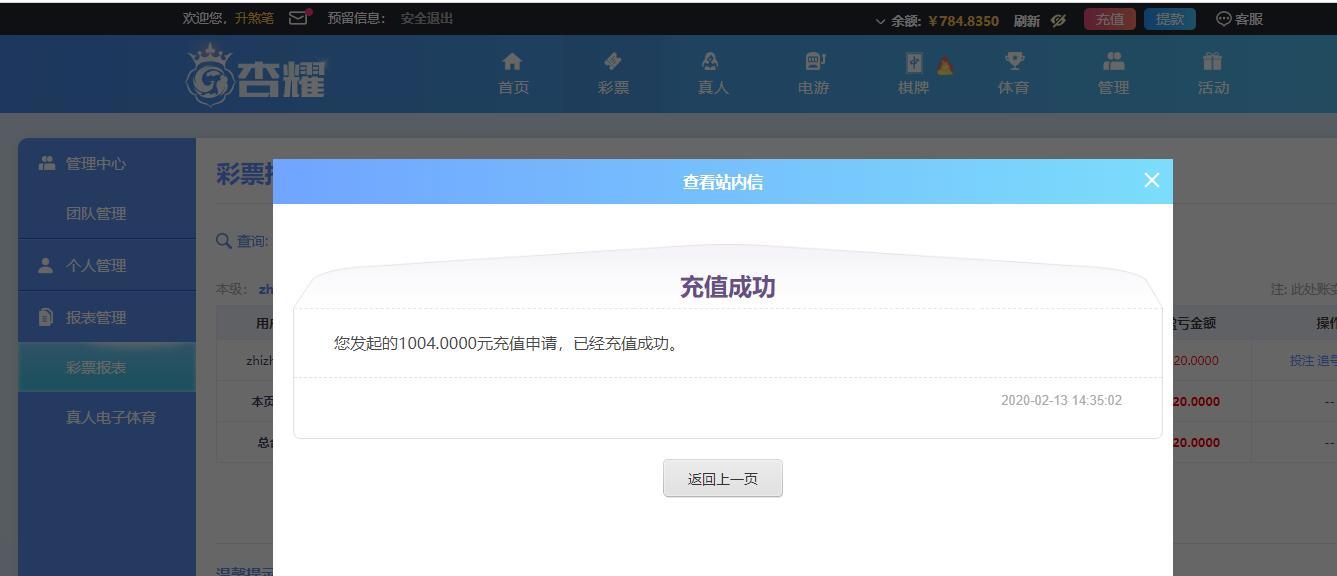
Task: Toggle balance visibility eye icon
Action: 1058,20
